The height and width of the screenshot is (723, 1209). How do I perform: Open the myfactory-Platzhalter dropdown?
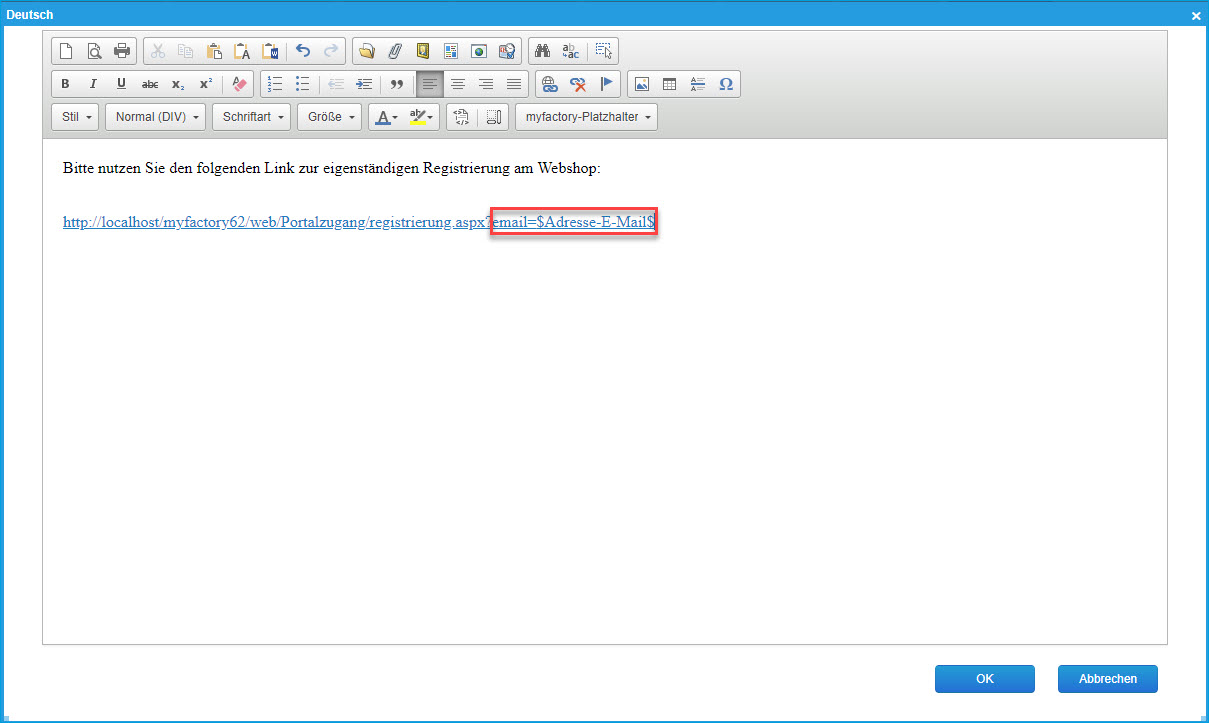[587, 117]
